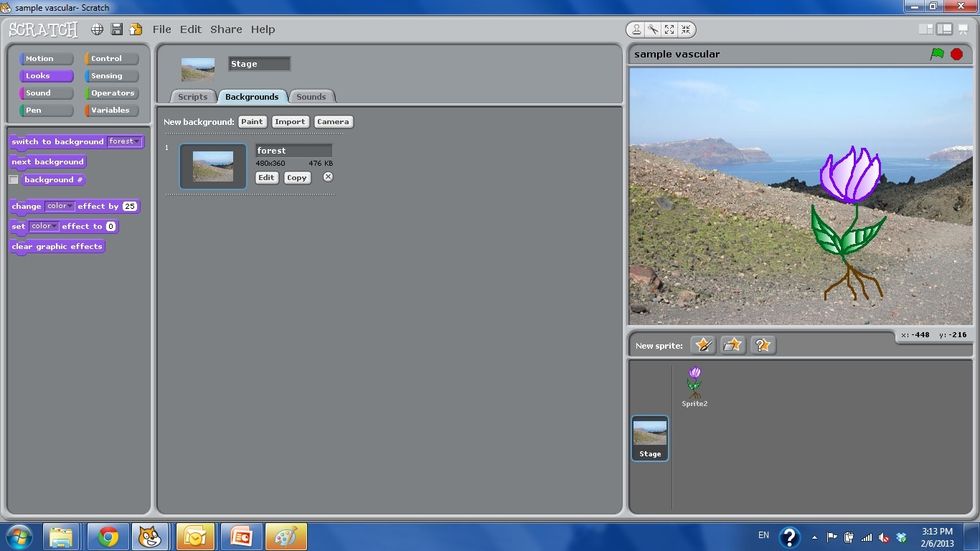This screenshot has width=980, height=551.
Task: Click Edit for the forest background
Action: (266, 177)
